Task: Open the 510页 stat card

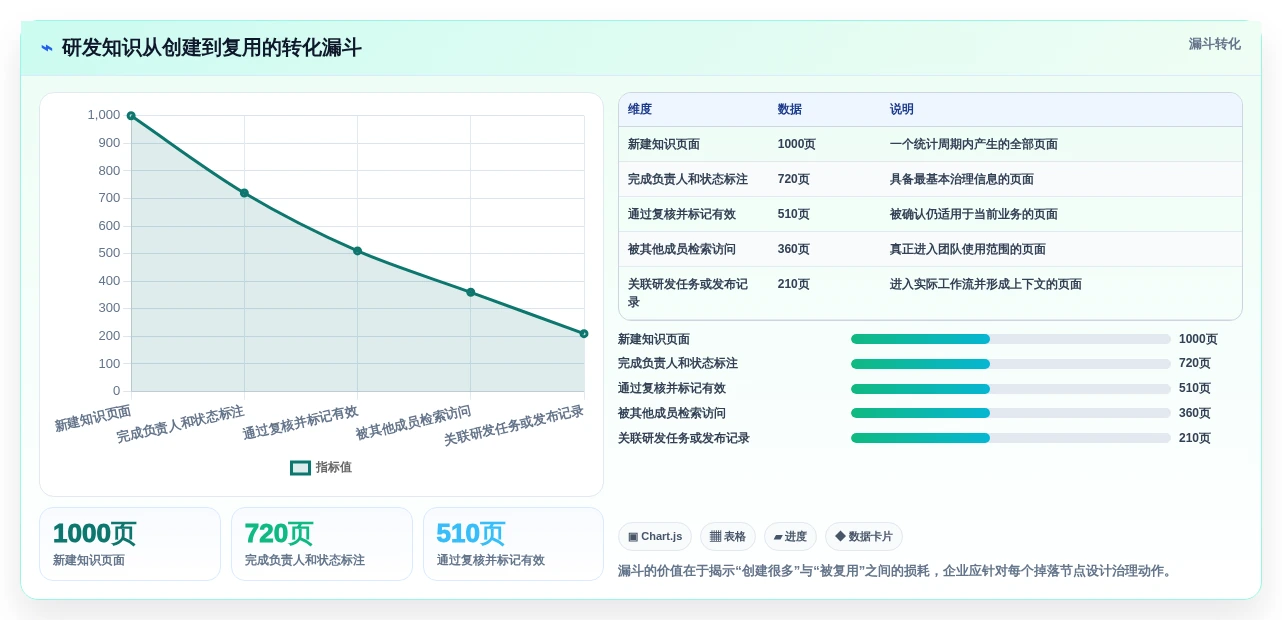Action: point(514,544)
